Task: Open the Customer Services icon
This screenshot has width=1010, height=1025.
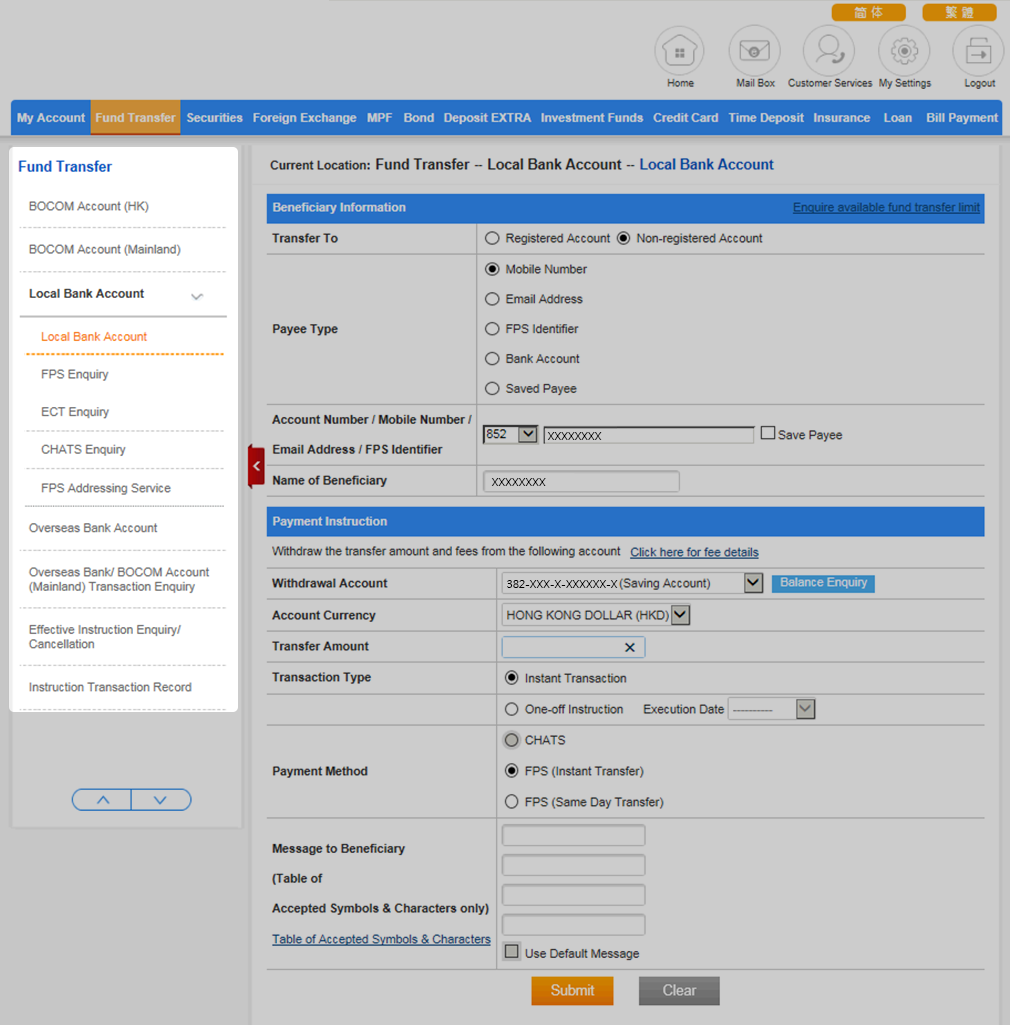Action: click(829, 51)
